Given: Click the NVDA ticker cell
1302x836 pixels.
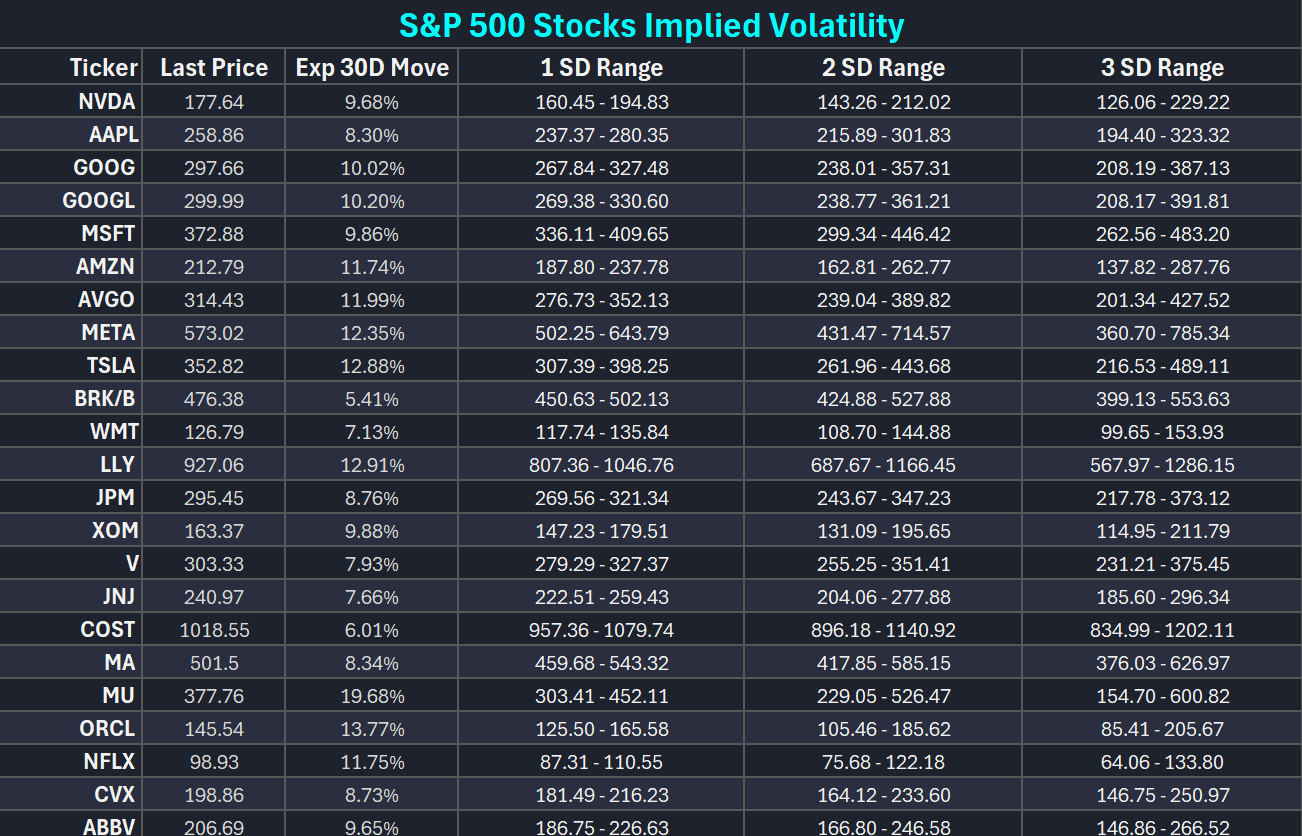Looking at the screenshot, I should click(x=107, y=102).
